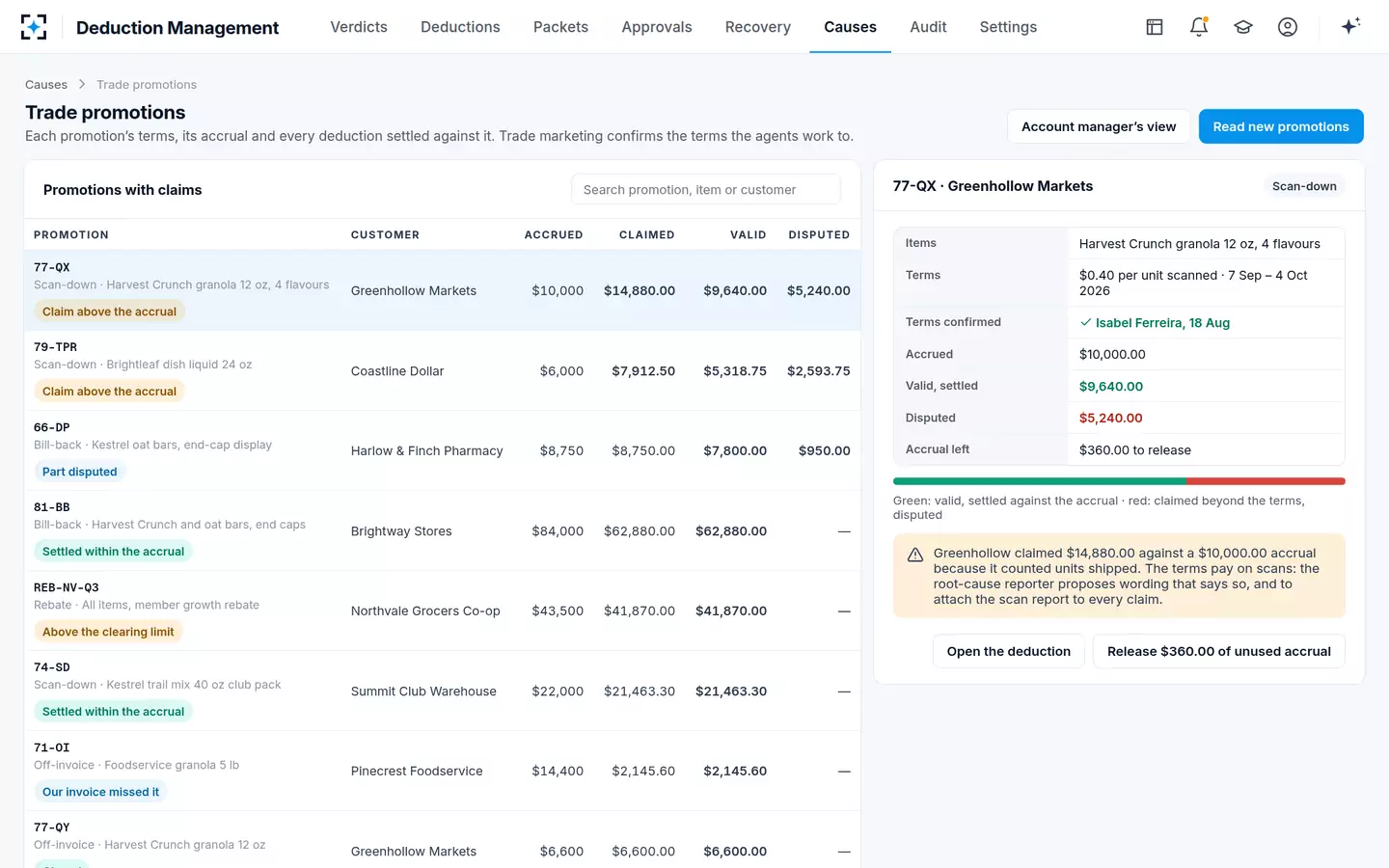Click the 77-QX Claim above the accrual tag
Screen dimensions: 1389x868
[x=109, y=312]
